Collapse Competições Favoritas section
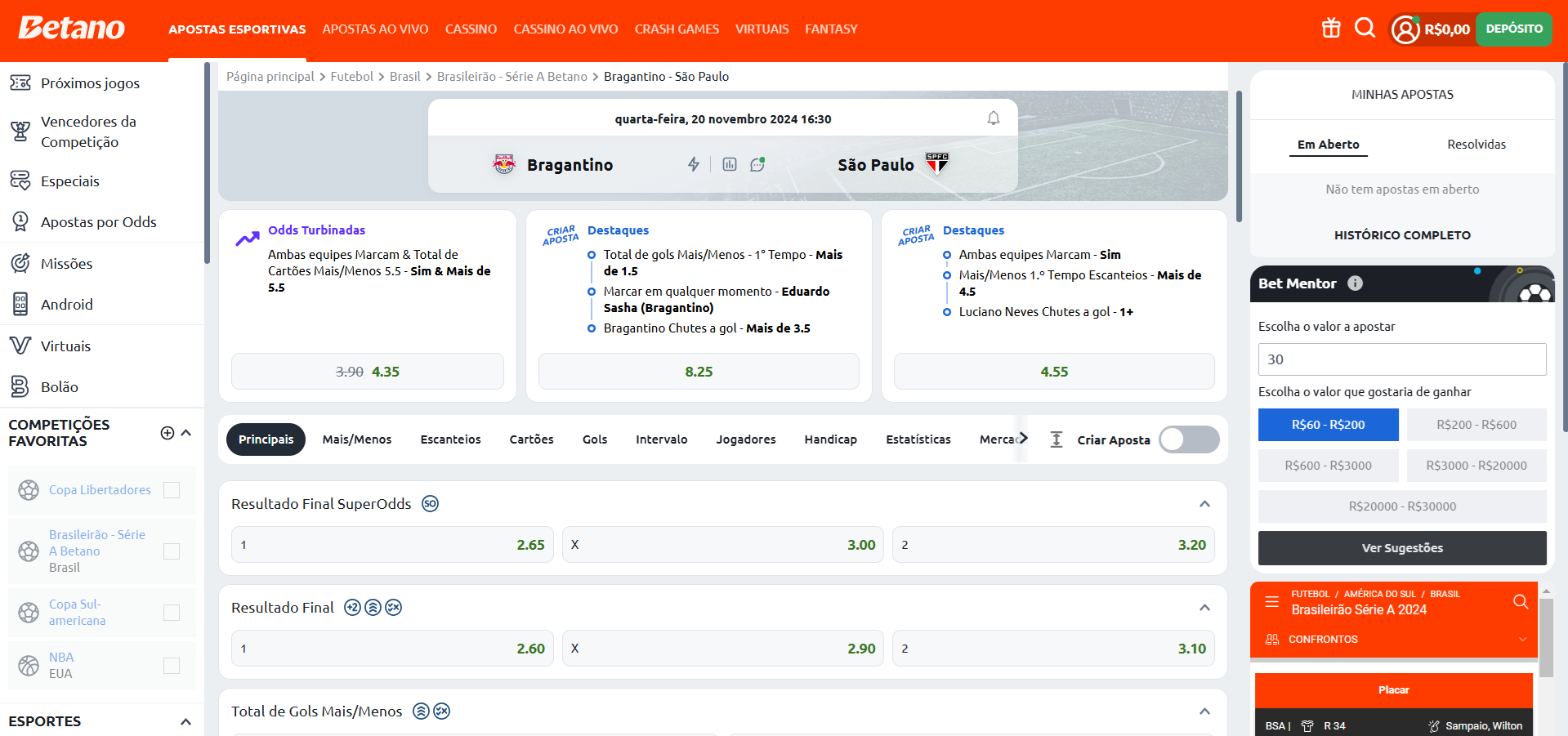This screenshot has height=736, width=1568. [186, 433]
